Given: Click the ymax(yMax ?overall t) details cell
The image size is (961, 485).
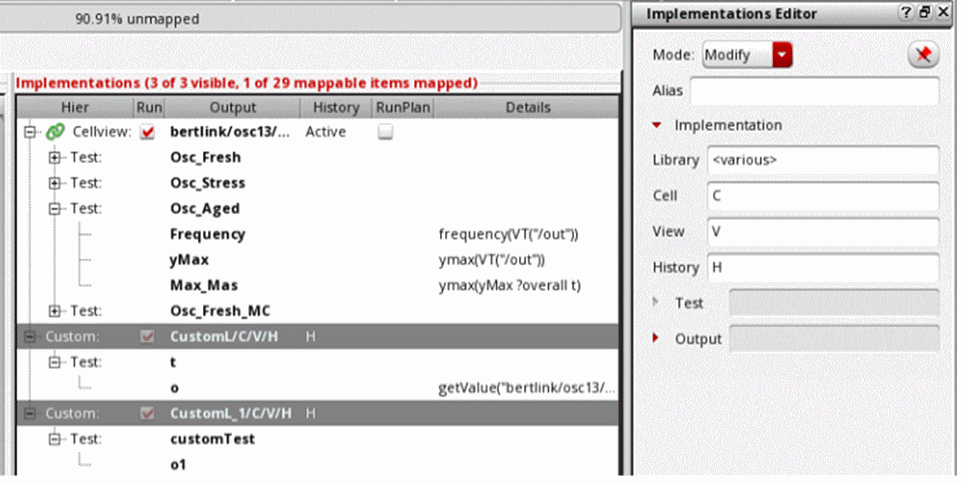Looking at the screenshot, I should click(x=509, y=286).
